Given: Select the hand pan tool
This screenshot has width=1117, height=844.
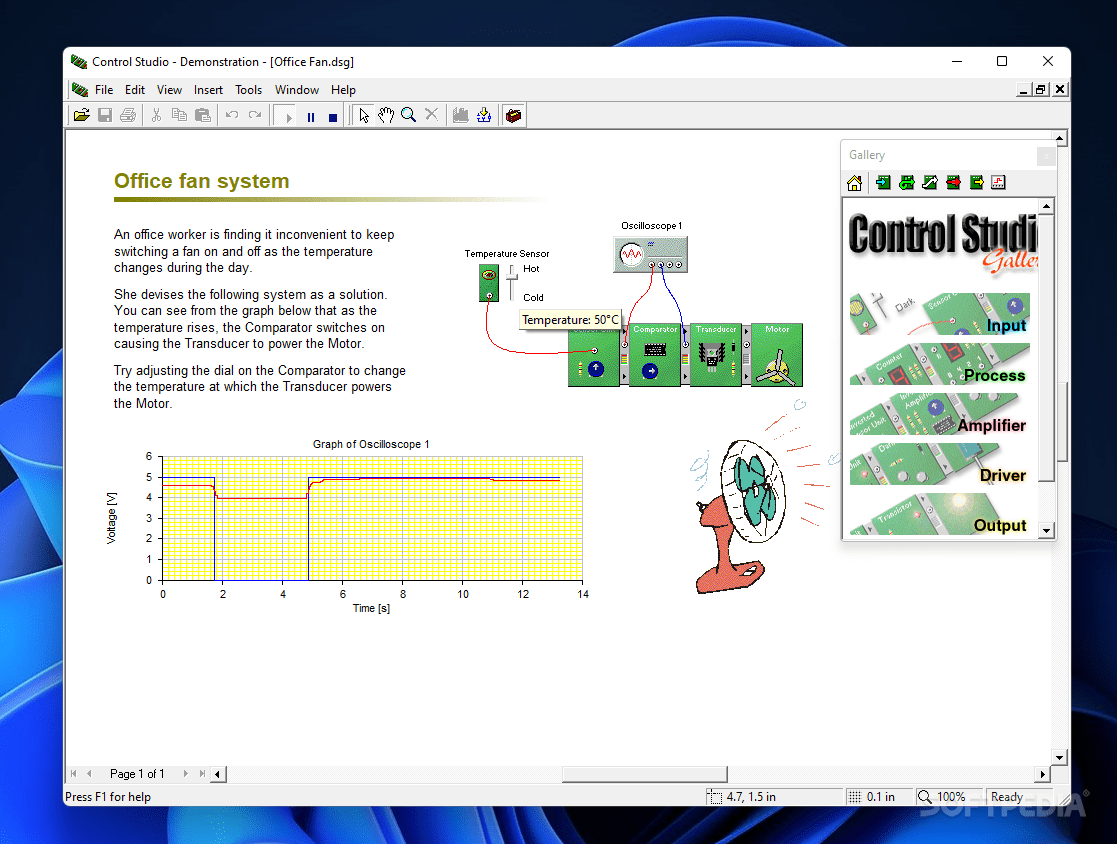Looking at the screenshot, I should pyautogui.click(x=386, y=115).
